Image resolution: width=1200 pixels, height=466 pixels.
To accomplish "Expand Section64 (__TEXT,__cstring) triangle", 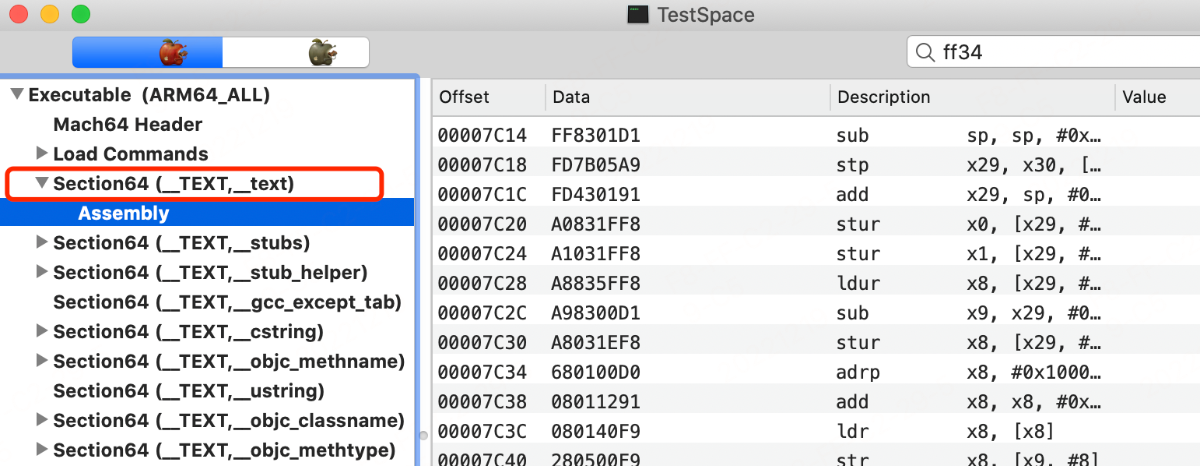I will (41, 332).
